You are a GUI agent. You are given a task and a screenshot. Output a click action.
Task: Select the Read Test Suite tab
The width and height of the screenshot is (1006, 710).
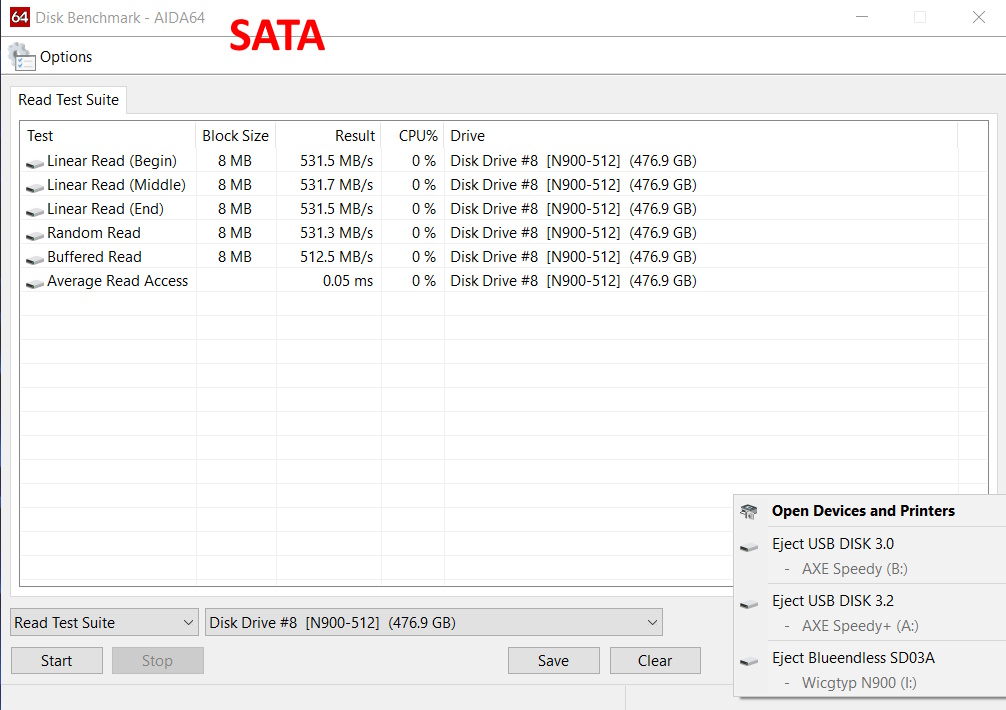69,100
